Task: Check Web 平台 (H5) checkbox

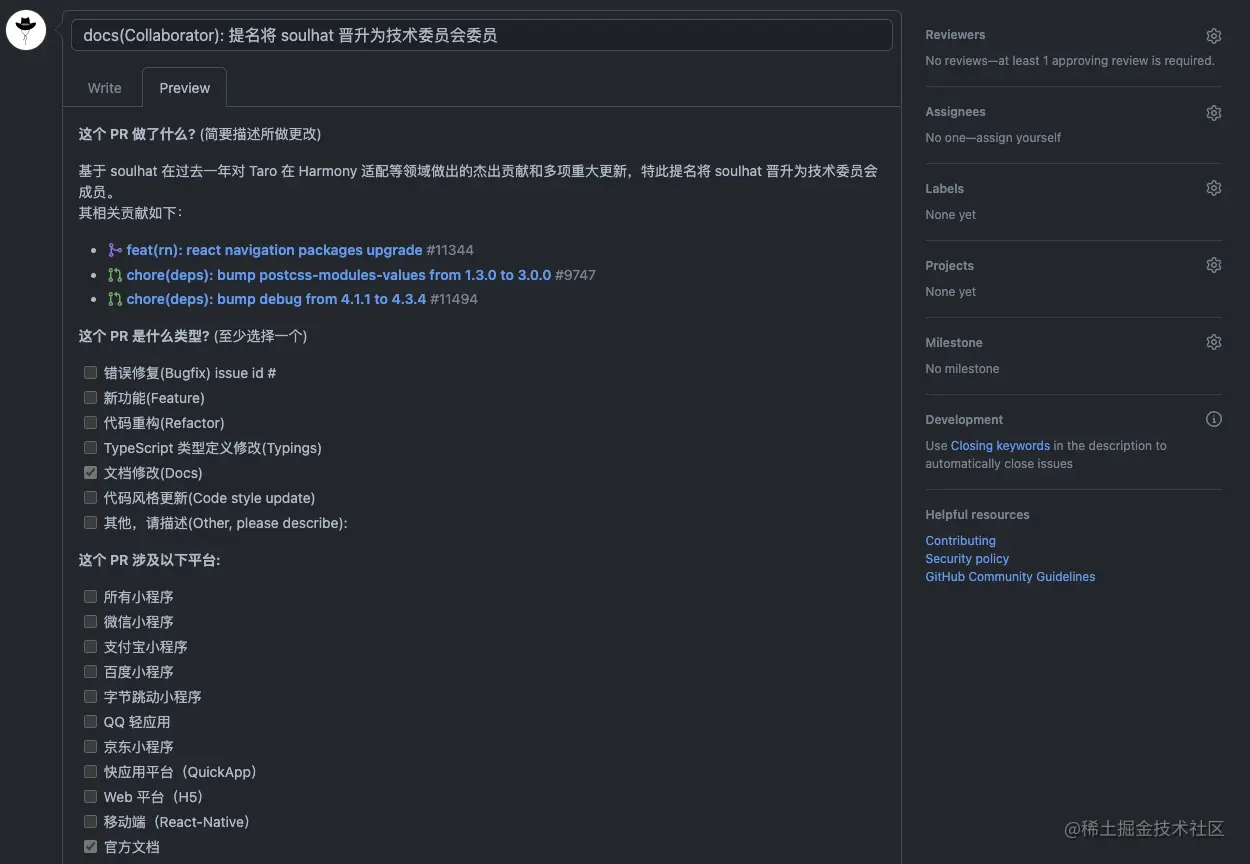Action: click(90, 796)
